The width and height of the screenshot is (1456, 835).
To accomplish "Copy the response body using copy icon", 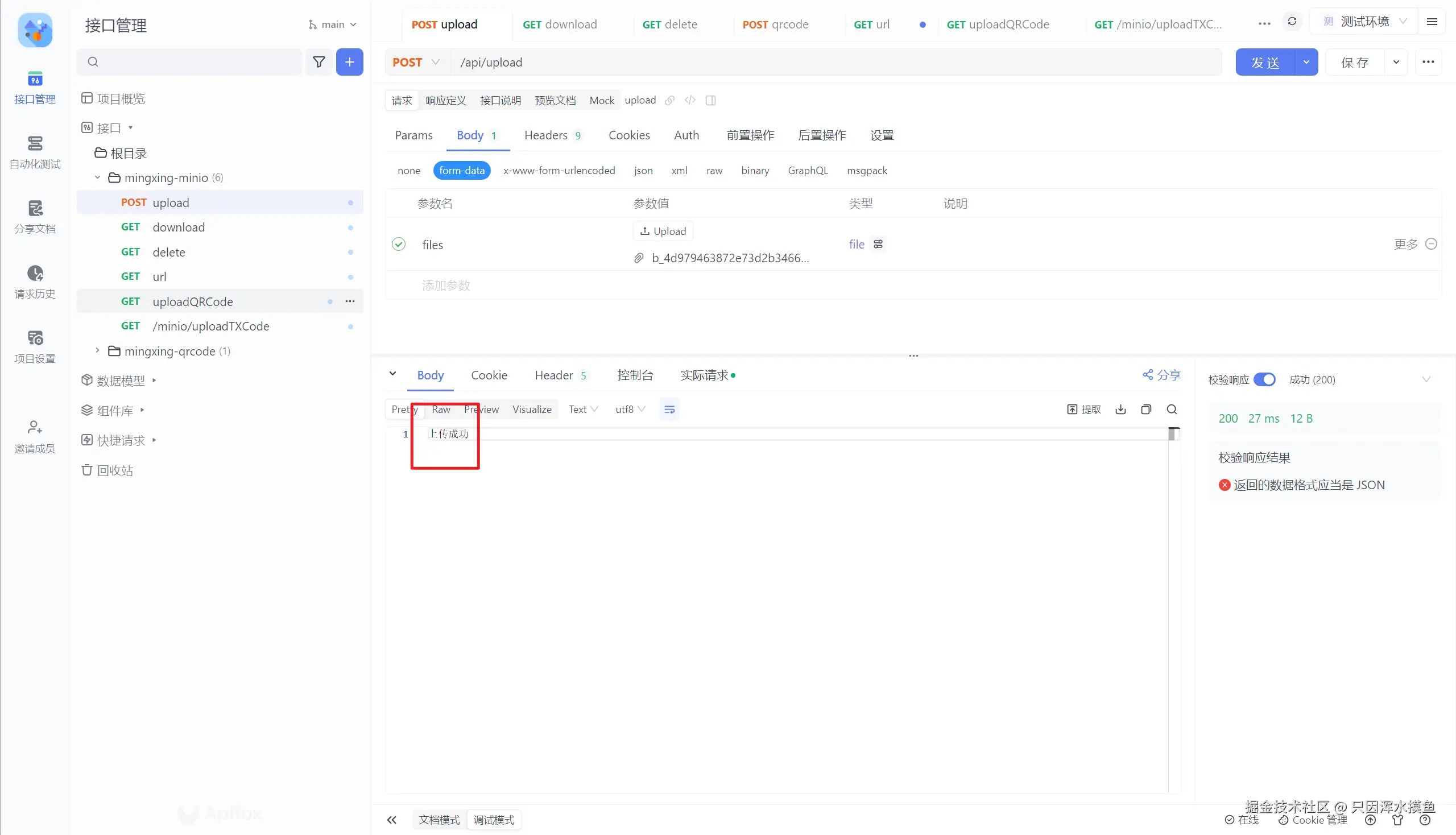I will 1146,410.
